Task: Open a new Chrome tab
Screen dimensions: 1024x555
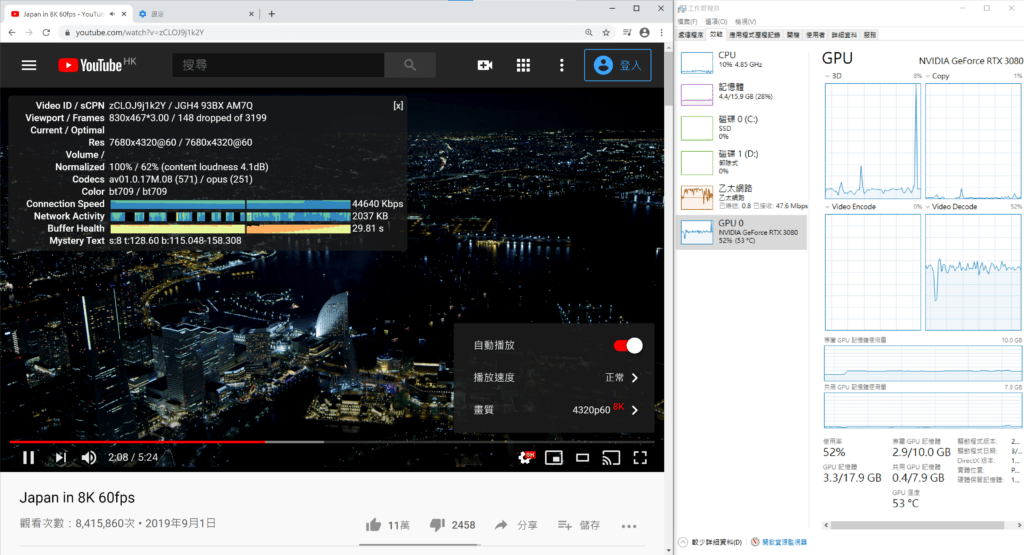Action: 272,14
